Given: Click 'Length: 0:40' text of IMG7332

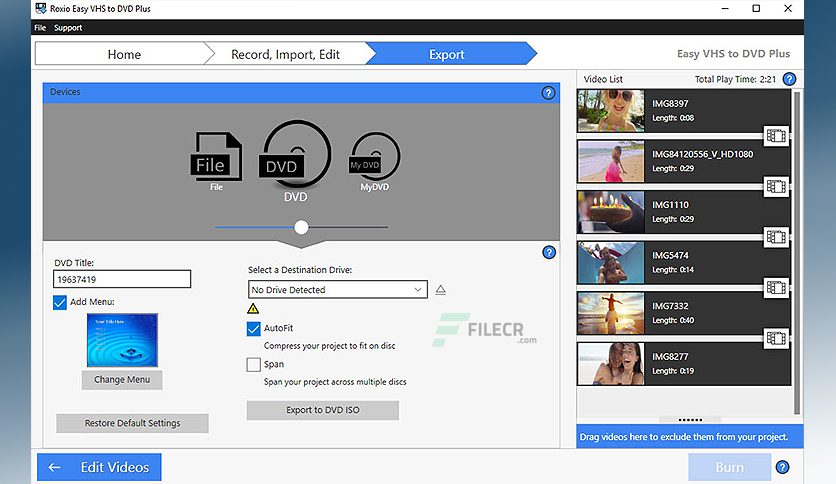Looking at the screenshot, I should point(673,320).
